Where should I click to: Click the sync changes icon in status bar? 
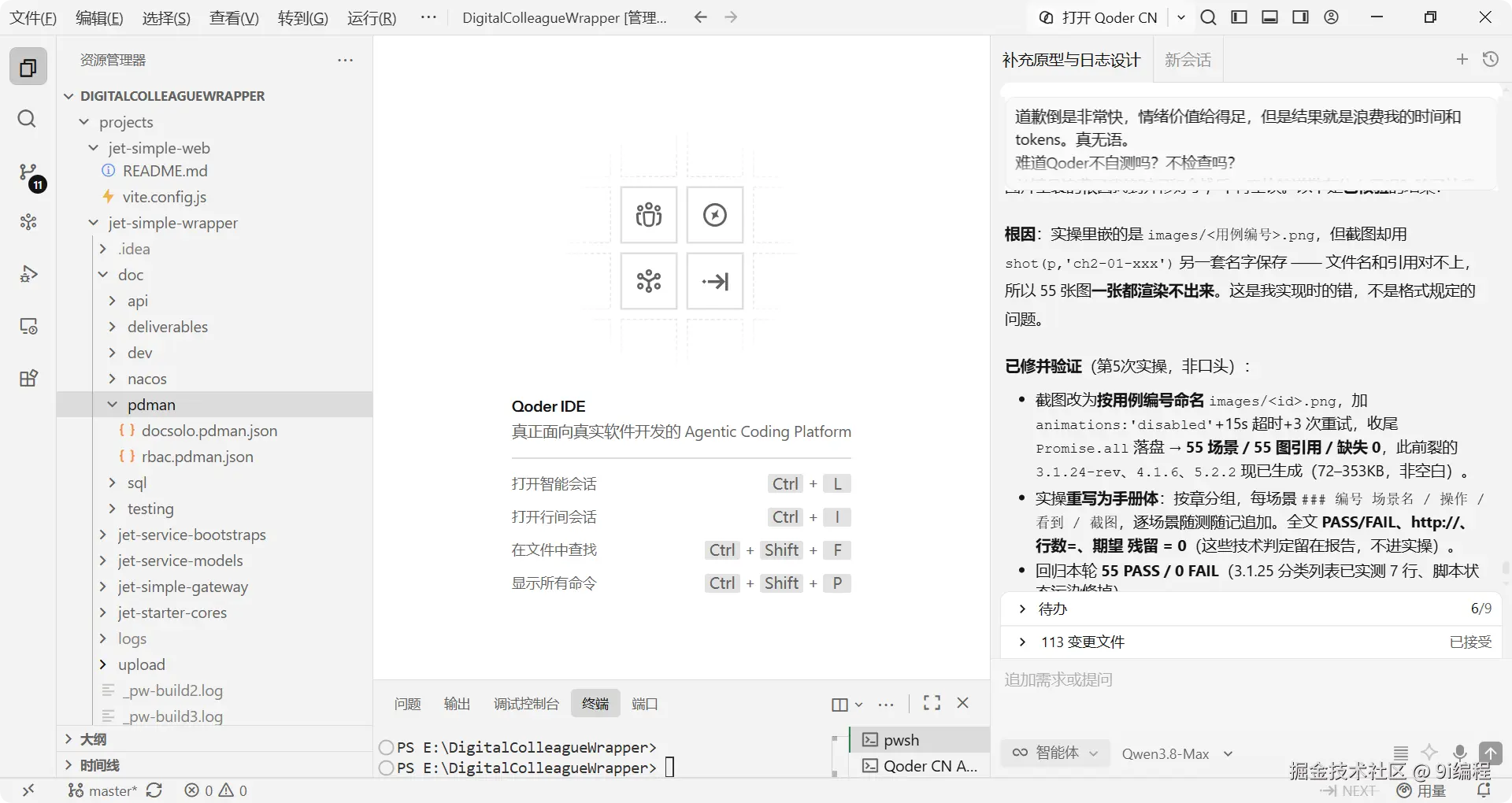pyautogui.click(x=154, y=790)
